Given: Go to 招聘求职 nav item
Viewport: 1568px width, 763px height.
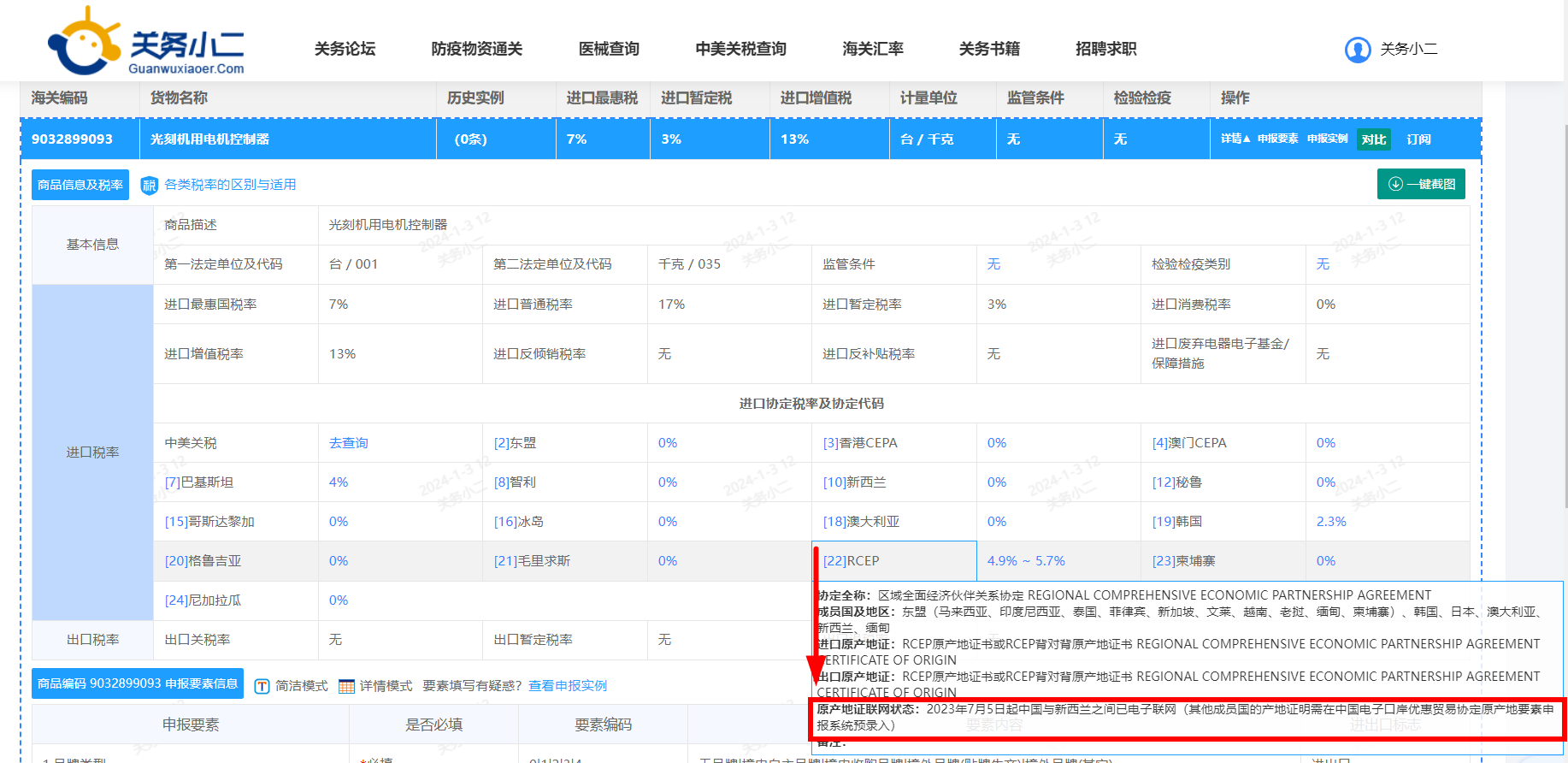Looking at the screenshot, I should click(x=1106, y=49).
